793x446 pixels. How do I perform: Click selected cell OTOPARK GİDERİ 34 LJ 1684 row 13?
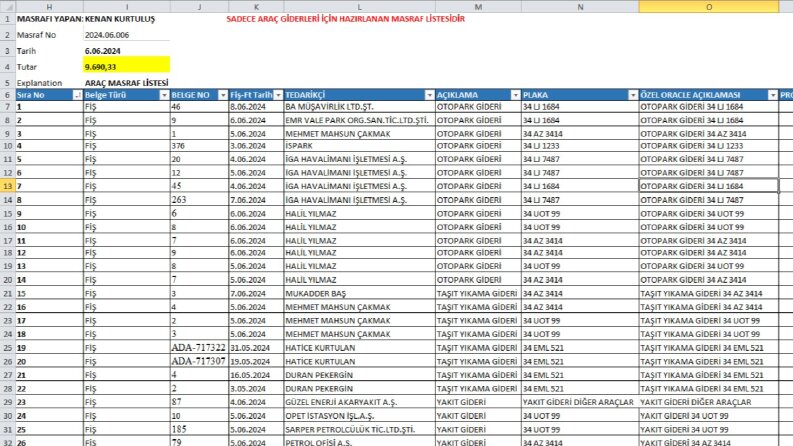(x=709, y=186)
